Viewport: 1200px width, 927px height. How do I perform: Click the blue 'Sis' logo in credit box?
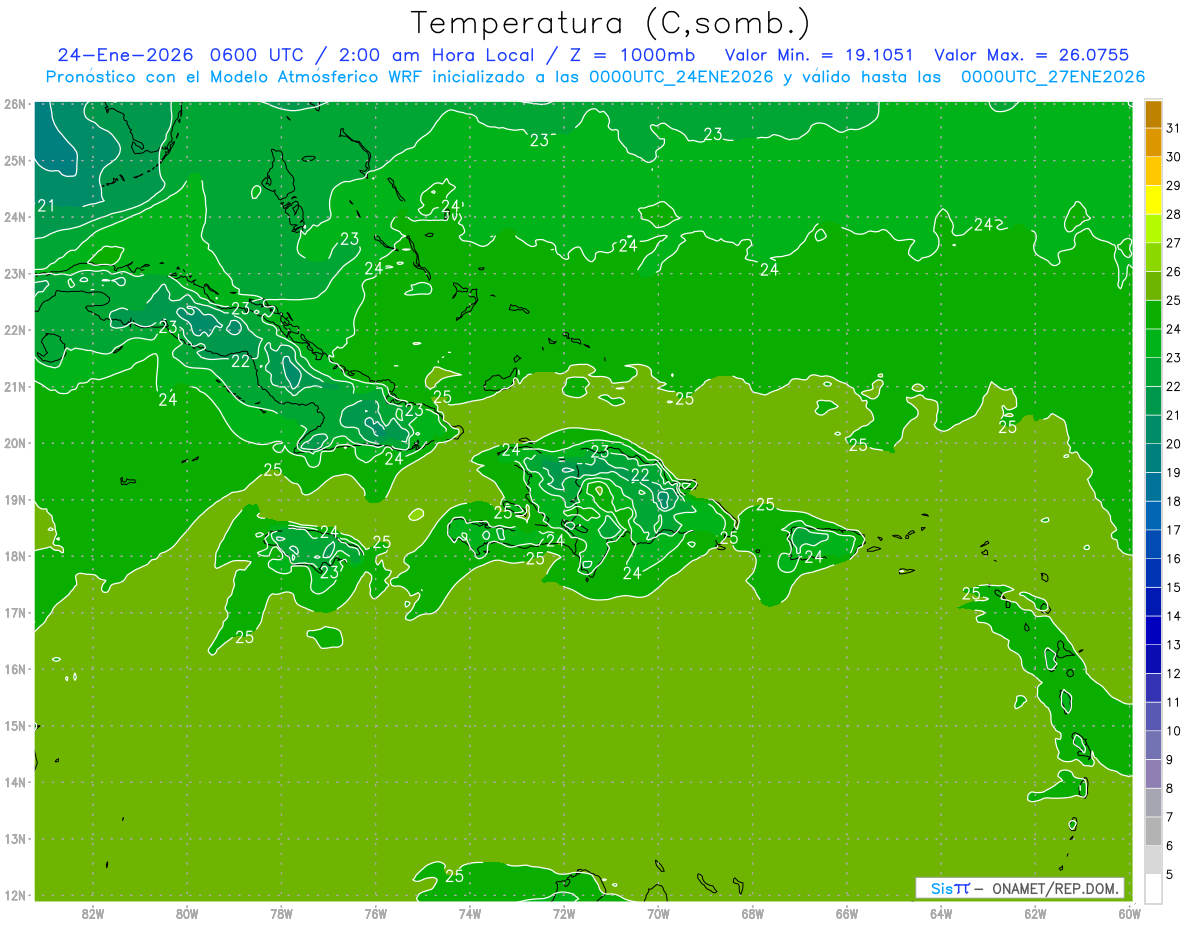[942, 888]
